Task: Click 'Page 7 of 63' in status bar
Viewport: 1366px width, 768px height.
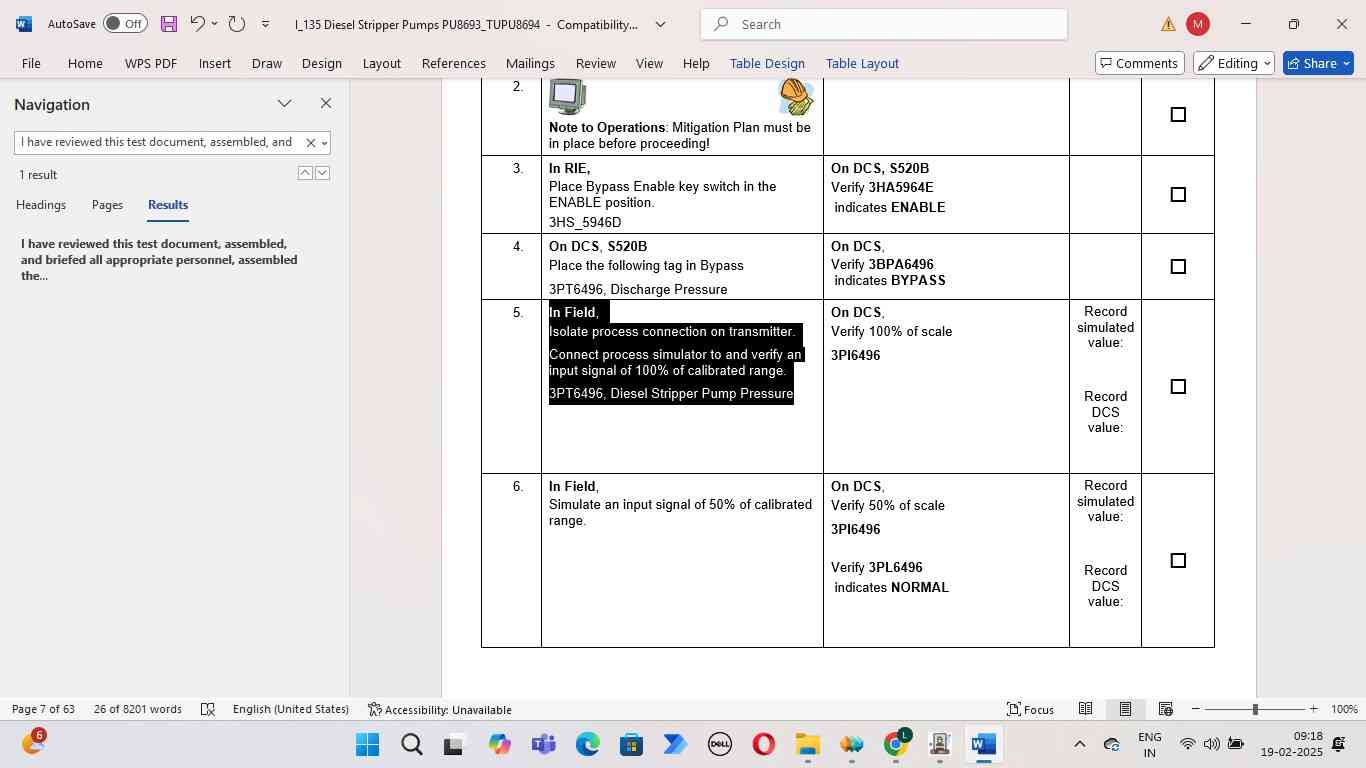Action: (43, 709)
